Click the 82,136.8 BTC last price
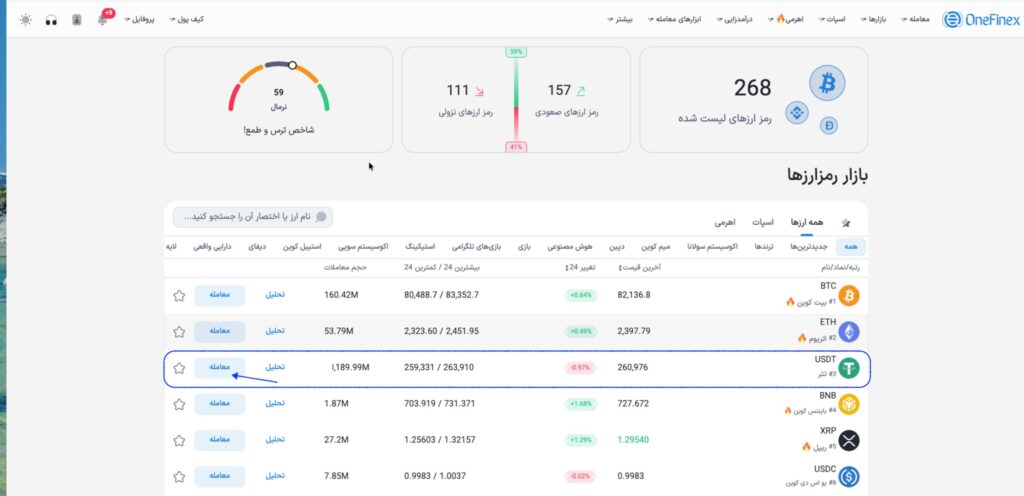 coord(634,295)
